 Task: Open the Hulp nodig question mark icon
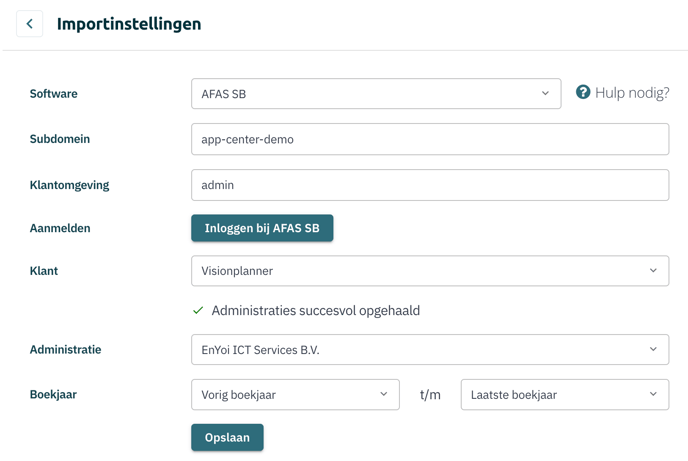click(583, 92)
